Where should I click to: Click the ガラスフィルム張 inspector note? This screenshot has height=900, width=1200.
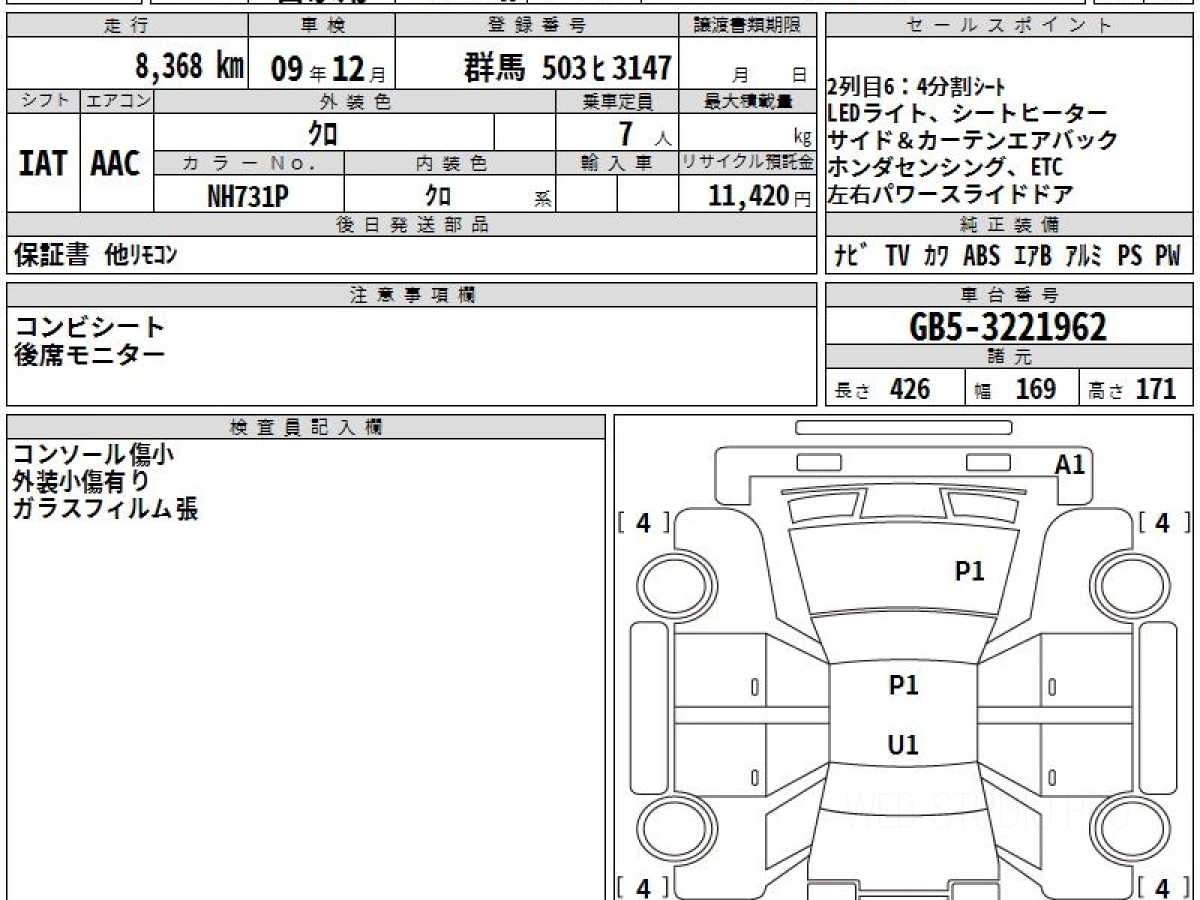(106, 509)
